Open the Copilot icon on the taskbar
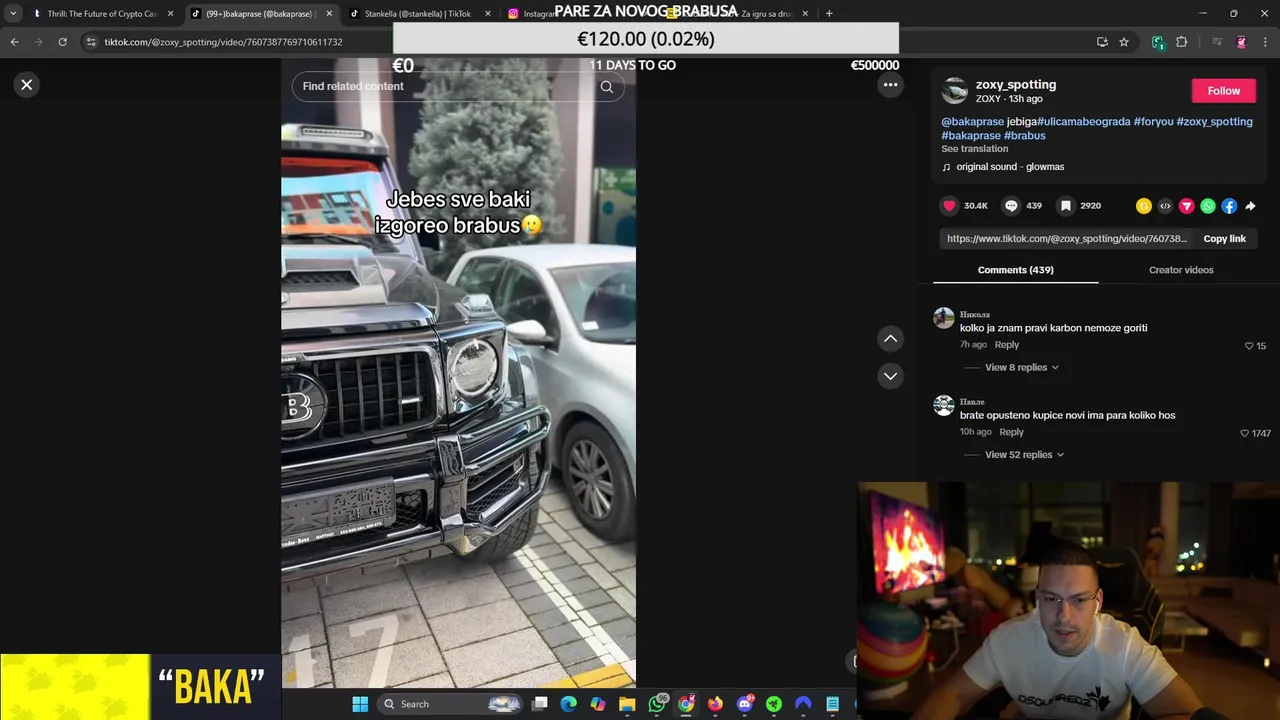 (598, 704)
